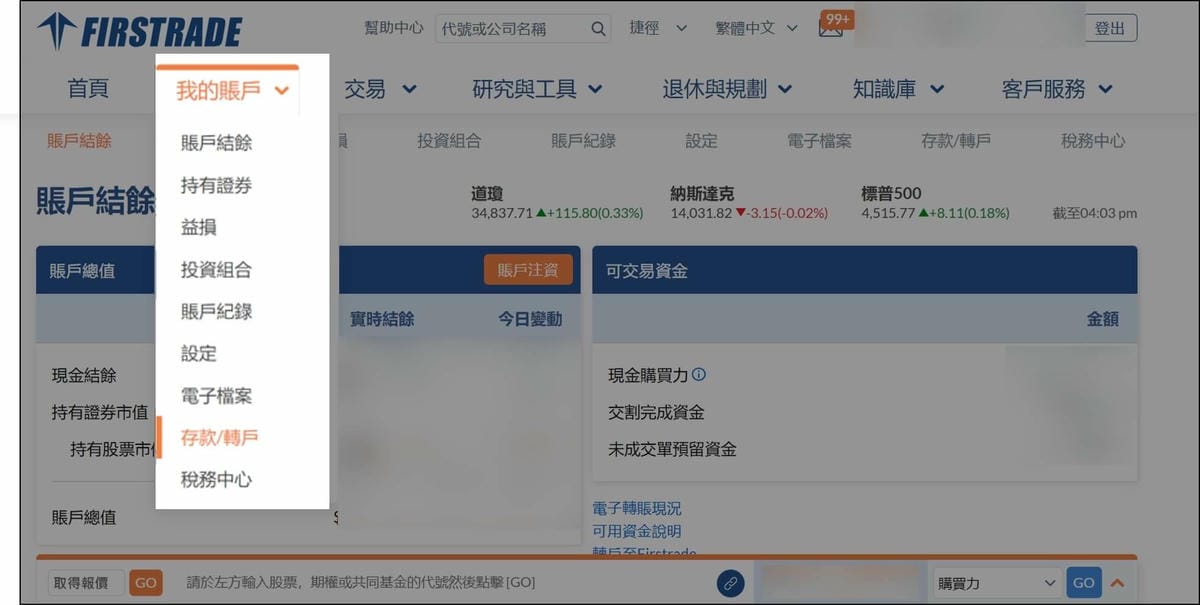Open the 捷徑 shortcuts dropdown
The height and width of the screenshot is (605, 1200).
tap(658, 28)
